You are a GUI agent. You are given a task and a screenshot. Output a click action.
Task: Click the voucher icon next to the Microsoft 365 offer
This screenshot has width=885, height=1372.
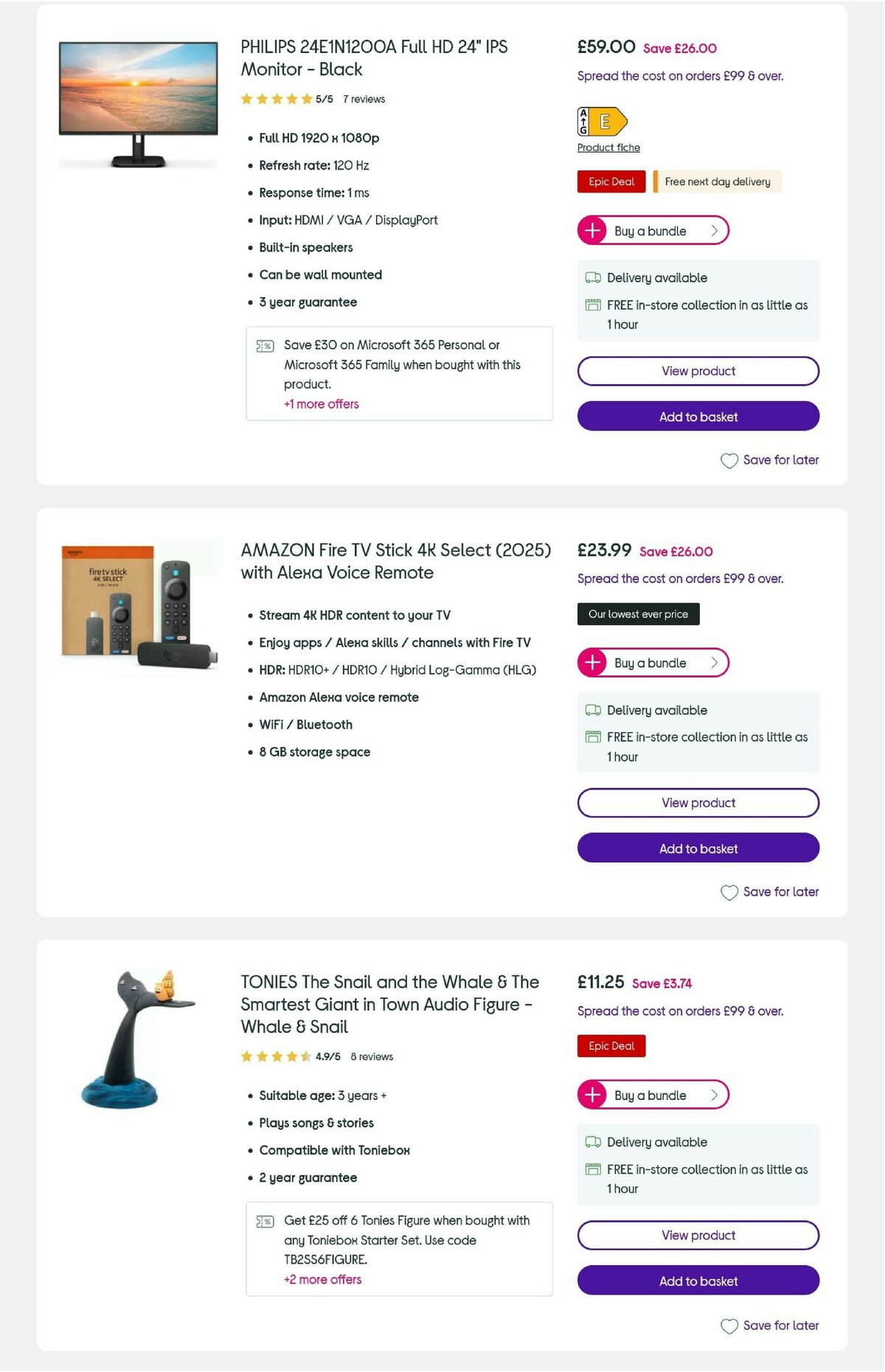pos(265,346)
